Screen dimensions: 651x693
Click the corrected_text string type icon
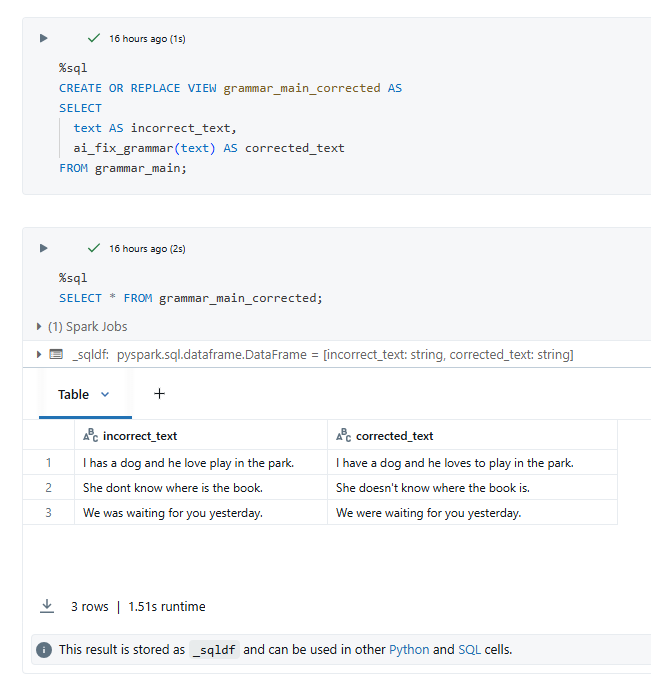tap(343, 436)
